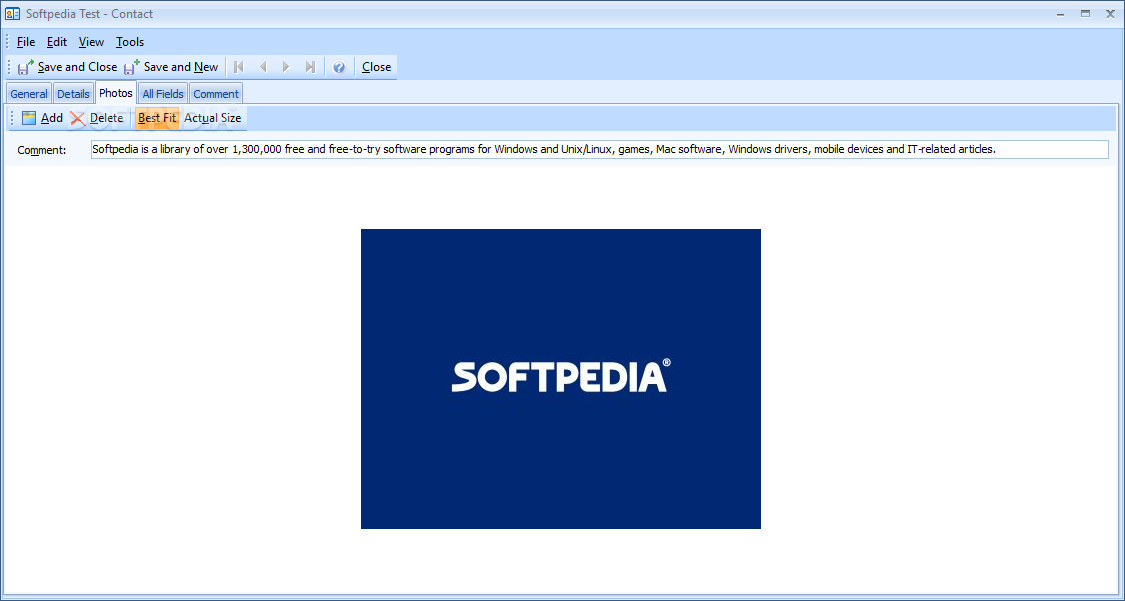Viewport: 1125px width, 601px height.
Task: Open the Edit menu
Action: coord(57,42)
